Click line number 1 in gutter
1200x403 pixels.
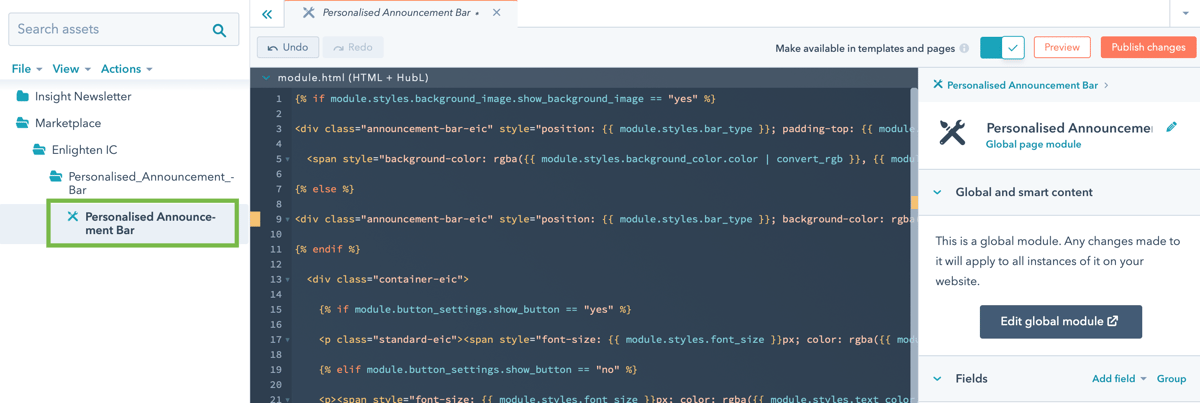click(279, 99)
